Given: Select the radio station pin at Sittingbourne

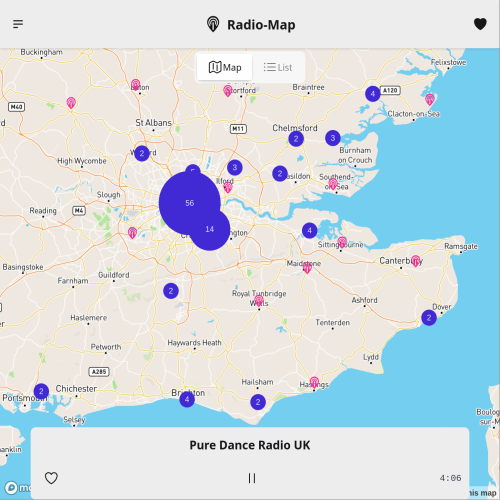Looking at the screenshot, I should point(342,242).
